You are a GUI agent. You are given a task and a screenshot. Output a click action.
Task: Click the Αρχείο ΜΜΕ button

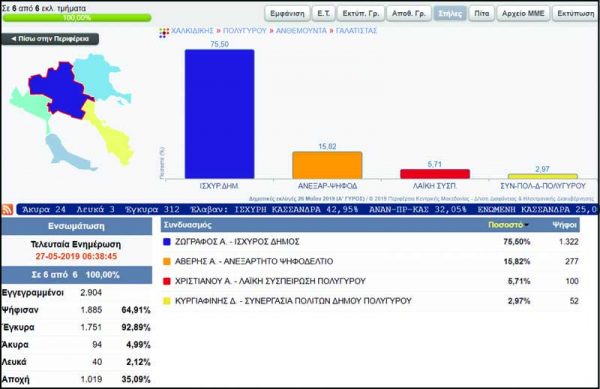pyautogui.click(x=523, y=13)
